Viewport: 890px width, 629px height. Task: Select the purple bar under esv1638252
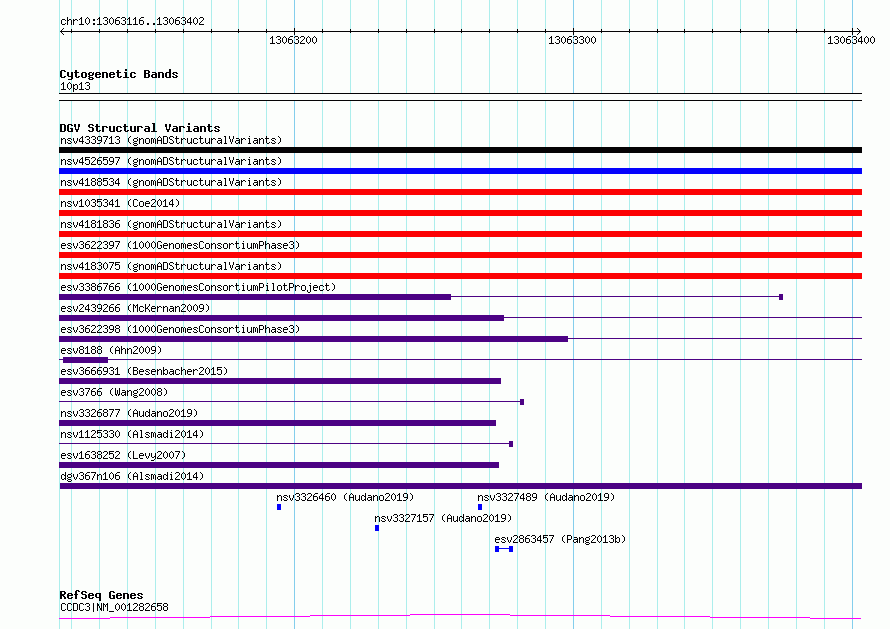tap(279, 465)
